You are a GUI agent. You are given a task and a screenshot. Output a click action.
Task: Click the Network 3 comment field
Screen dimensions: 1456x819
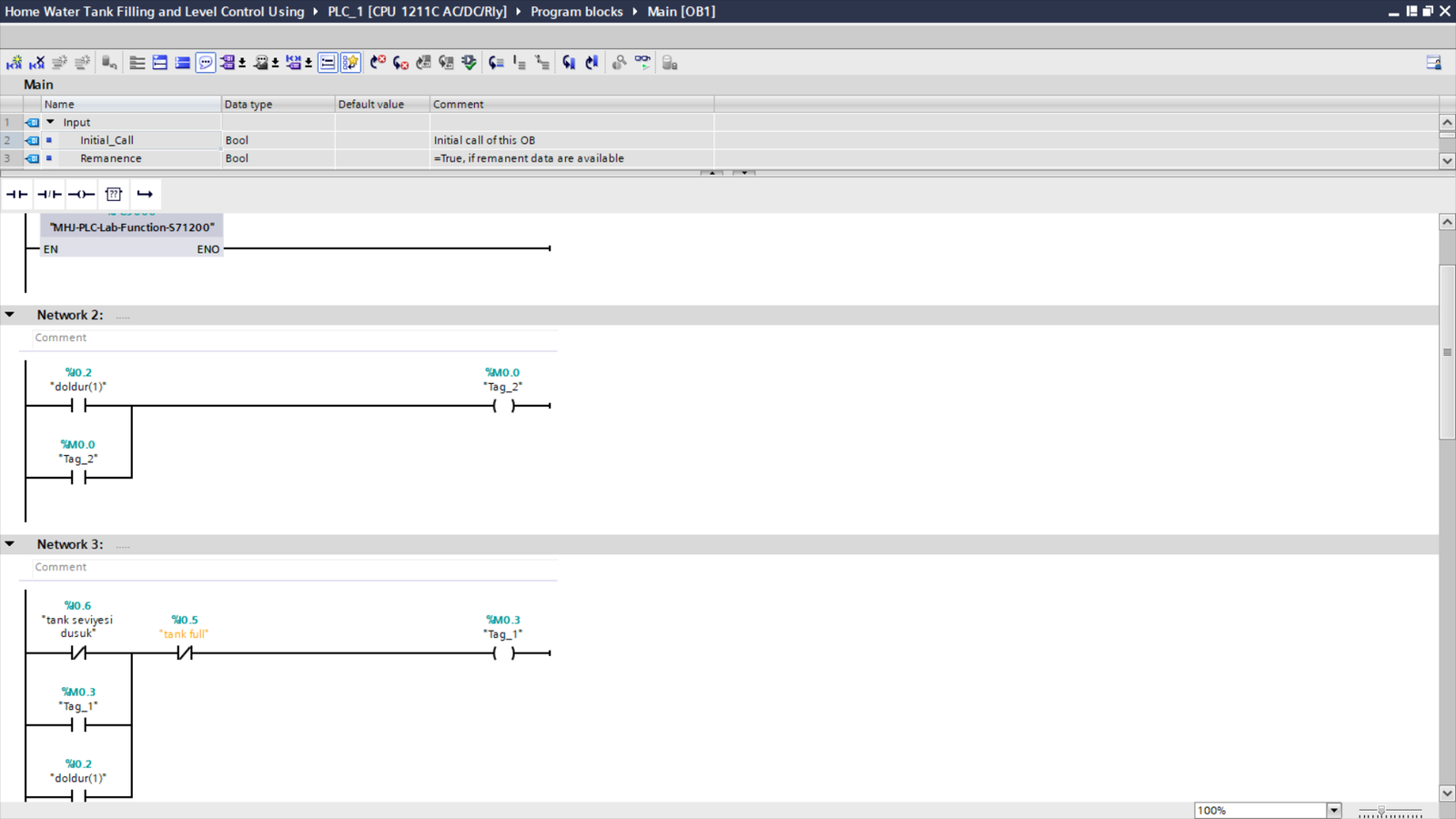[x=296, y=567]
